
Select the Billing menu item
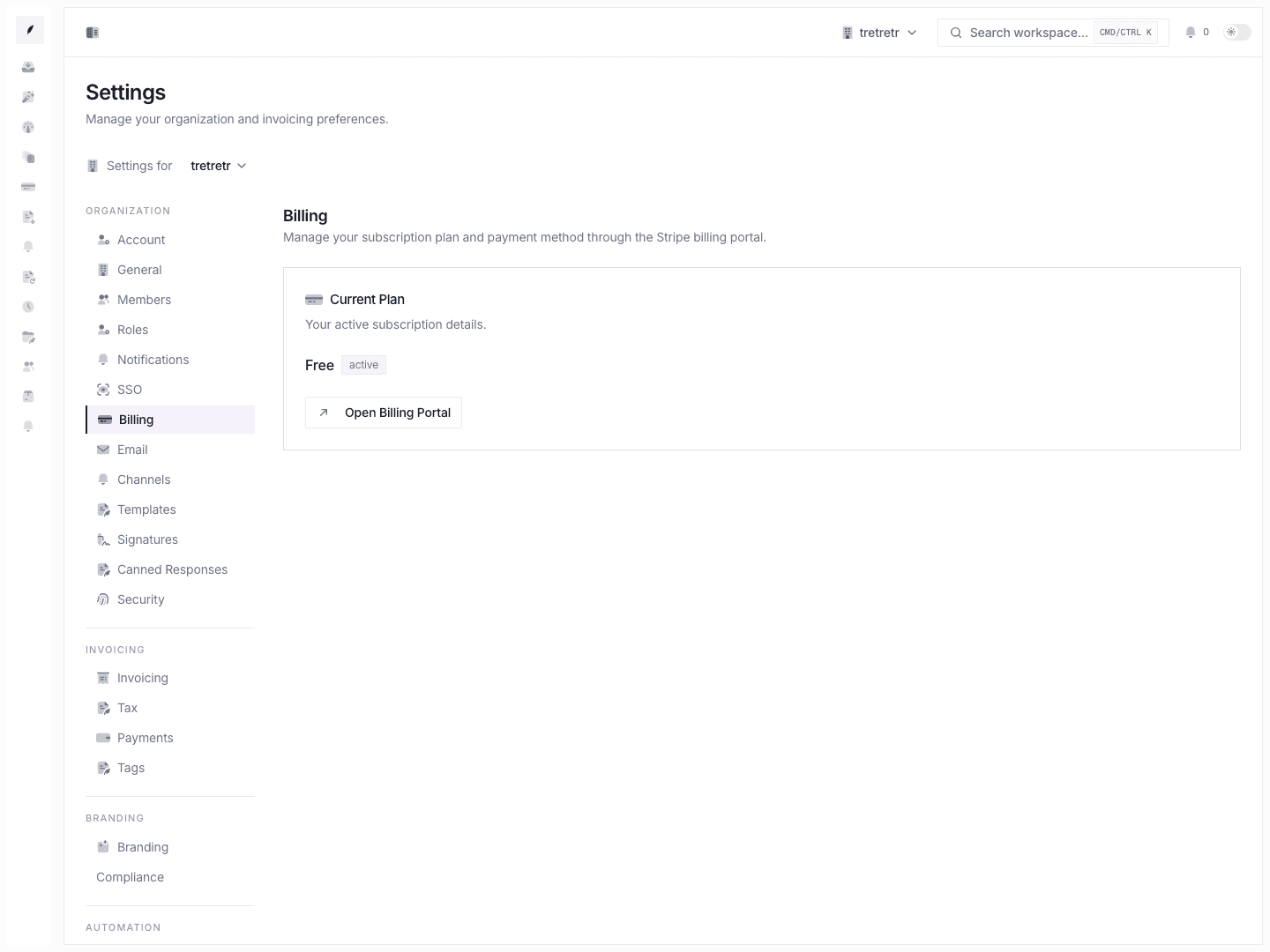(x=170, y=420)
